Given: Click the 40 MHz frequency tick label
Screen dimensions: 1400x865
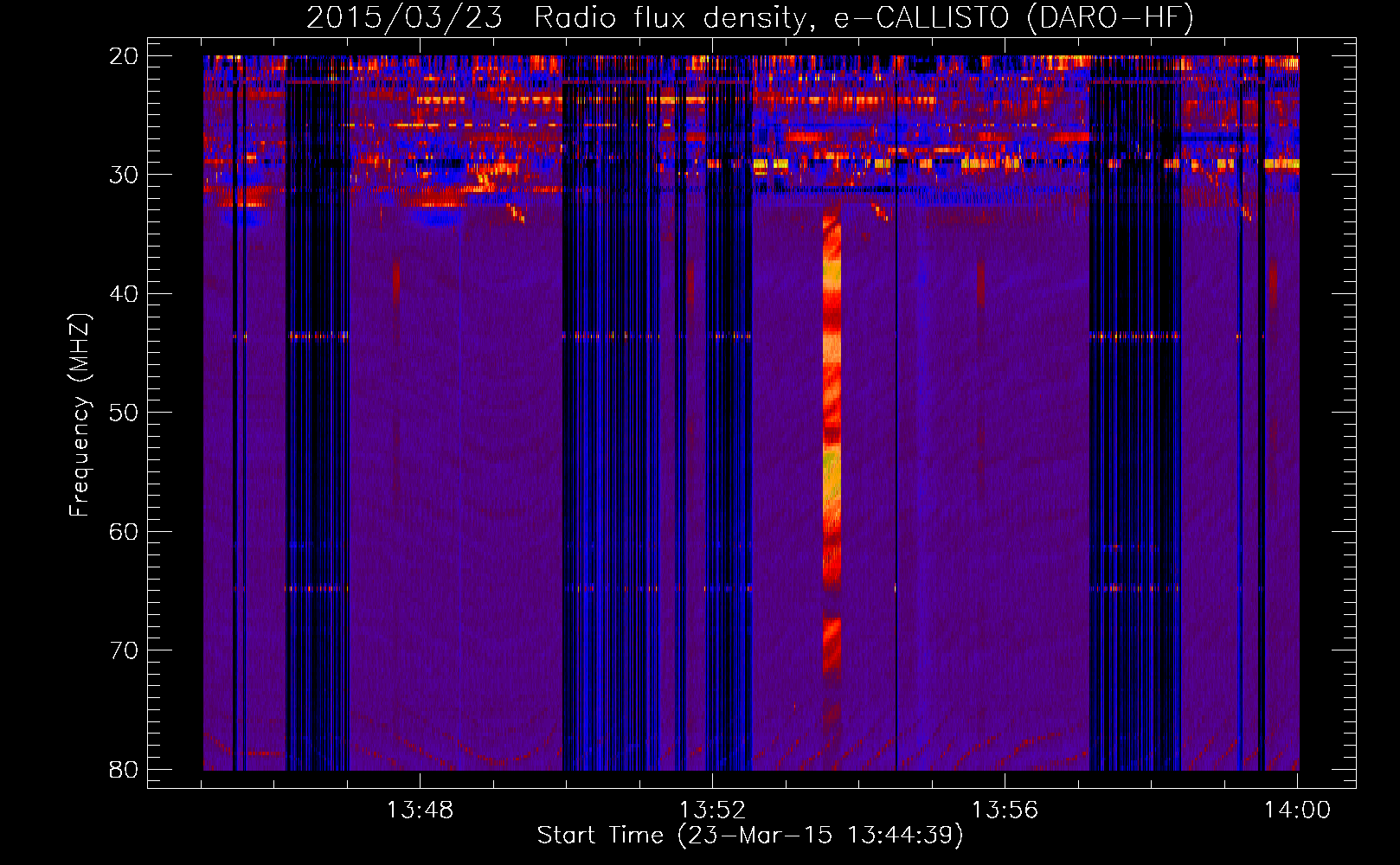Looking at the screenshot, I should 124,294.
